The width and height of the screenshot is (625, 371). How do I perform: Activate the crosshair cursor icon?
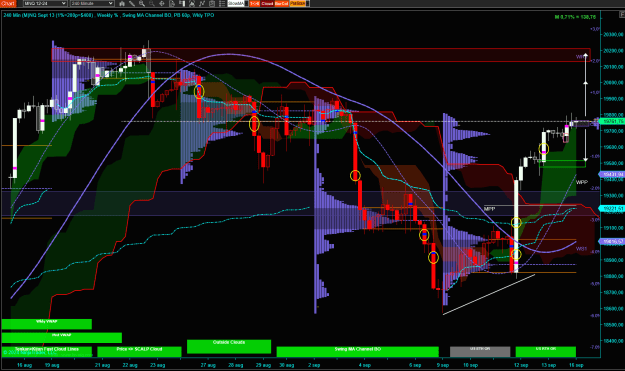point(162,4)
